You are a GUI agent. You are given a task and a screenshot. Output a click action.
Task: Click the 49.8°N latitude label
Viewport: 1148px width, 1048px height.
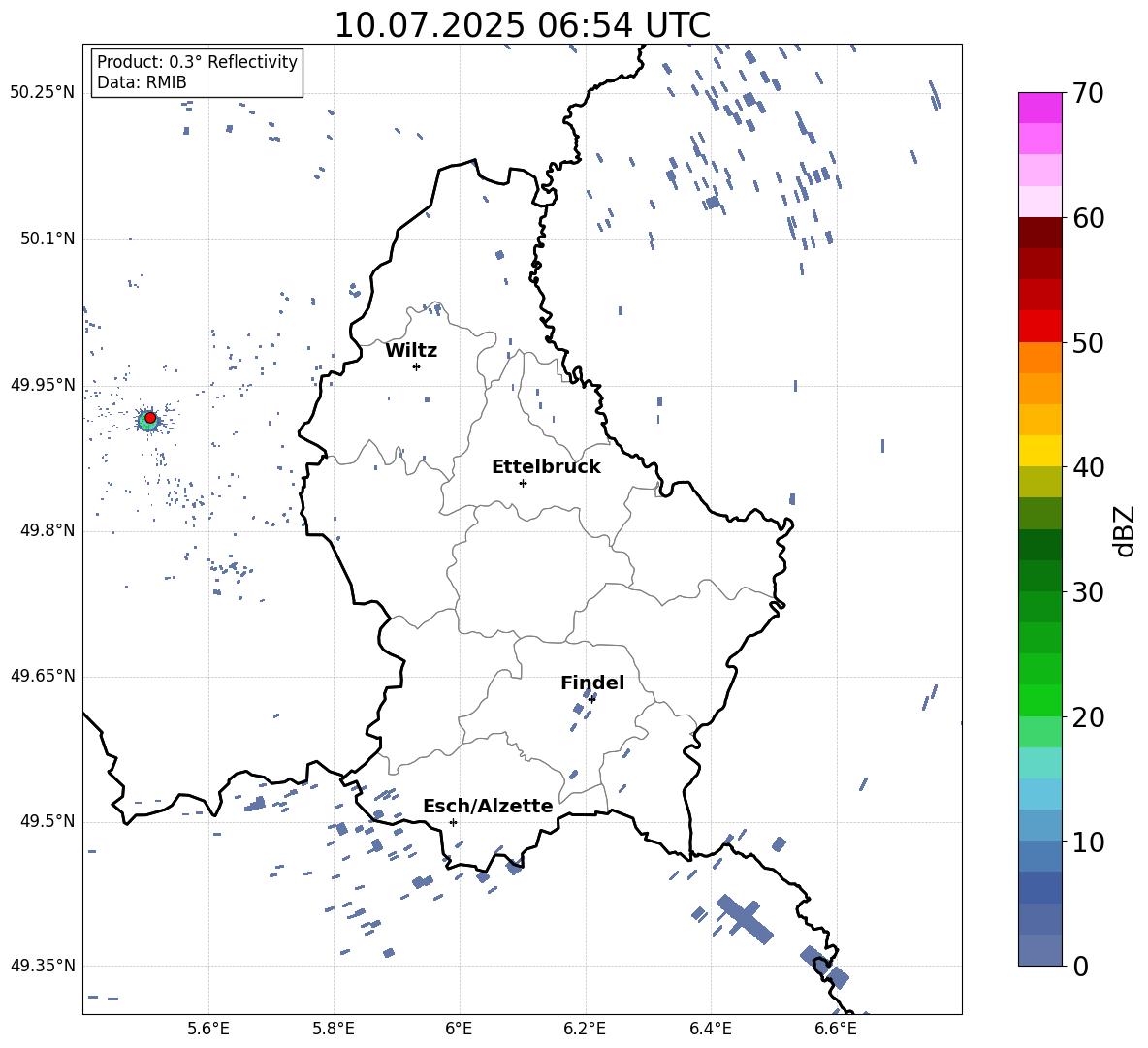[x=47, y=530]
